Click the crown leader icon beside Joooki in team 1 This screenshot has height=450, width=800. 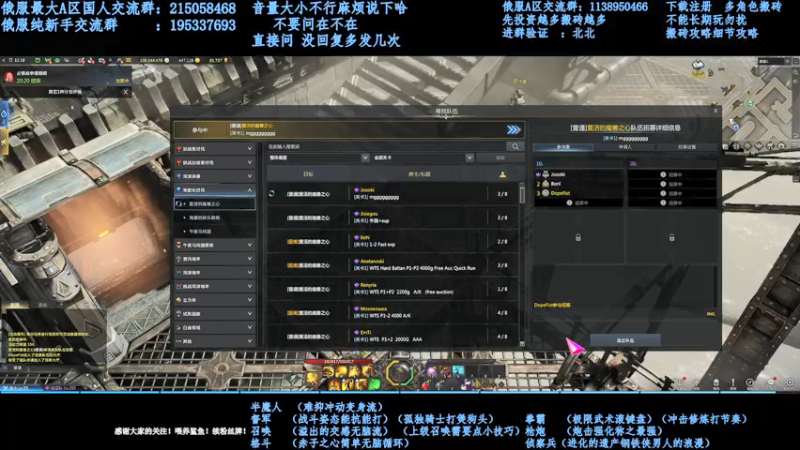pos(538,174)
